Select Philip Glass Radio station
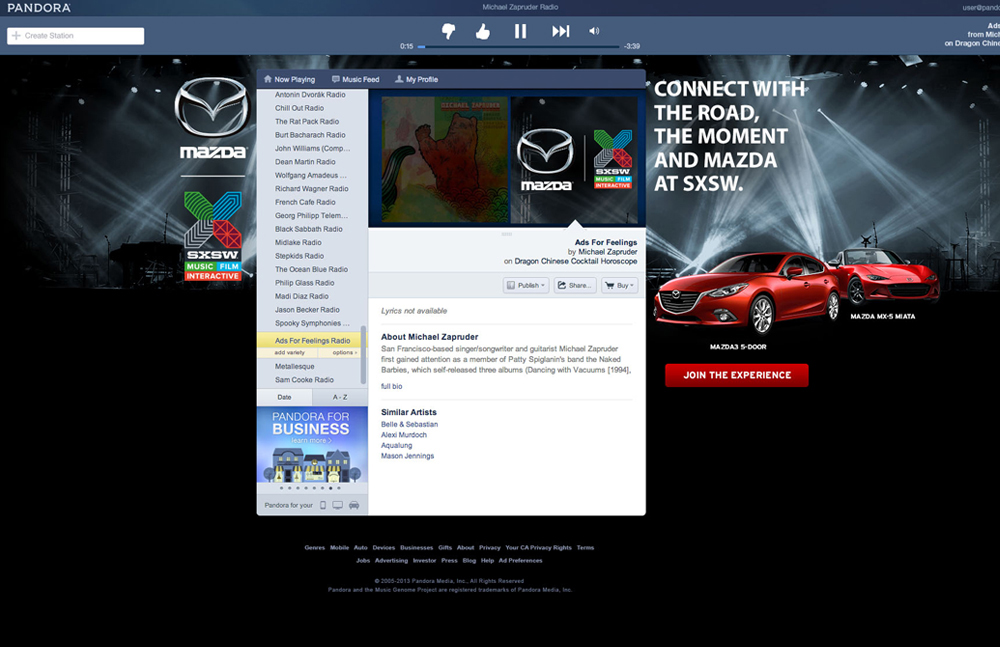Screen dimensions: 1000x647 point(304,283)
